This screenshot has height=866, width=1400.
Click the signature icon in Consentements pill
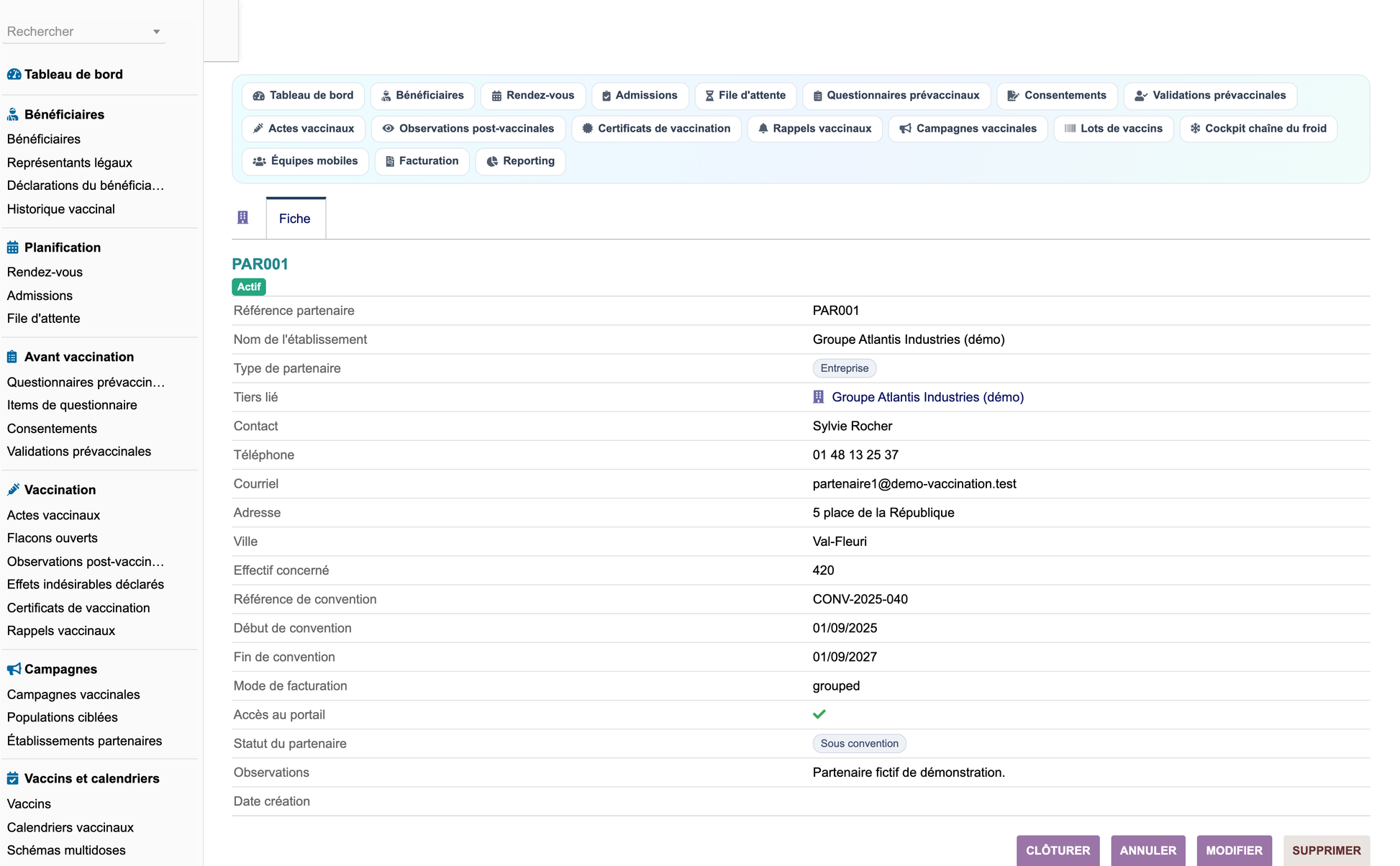1014,96
